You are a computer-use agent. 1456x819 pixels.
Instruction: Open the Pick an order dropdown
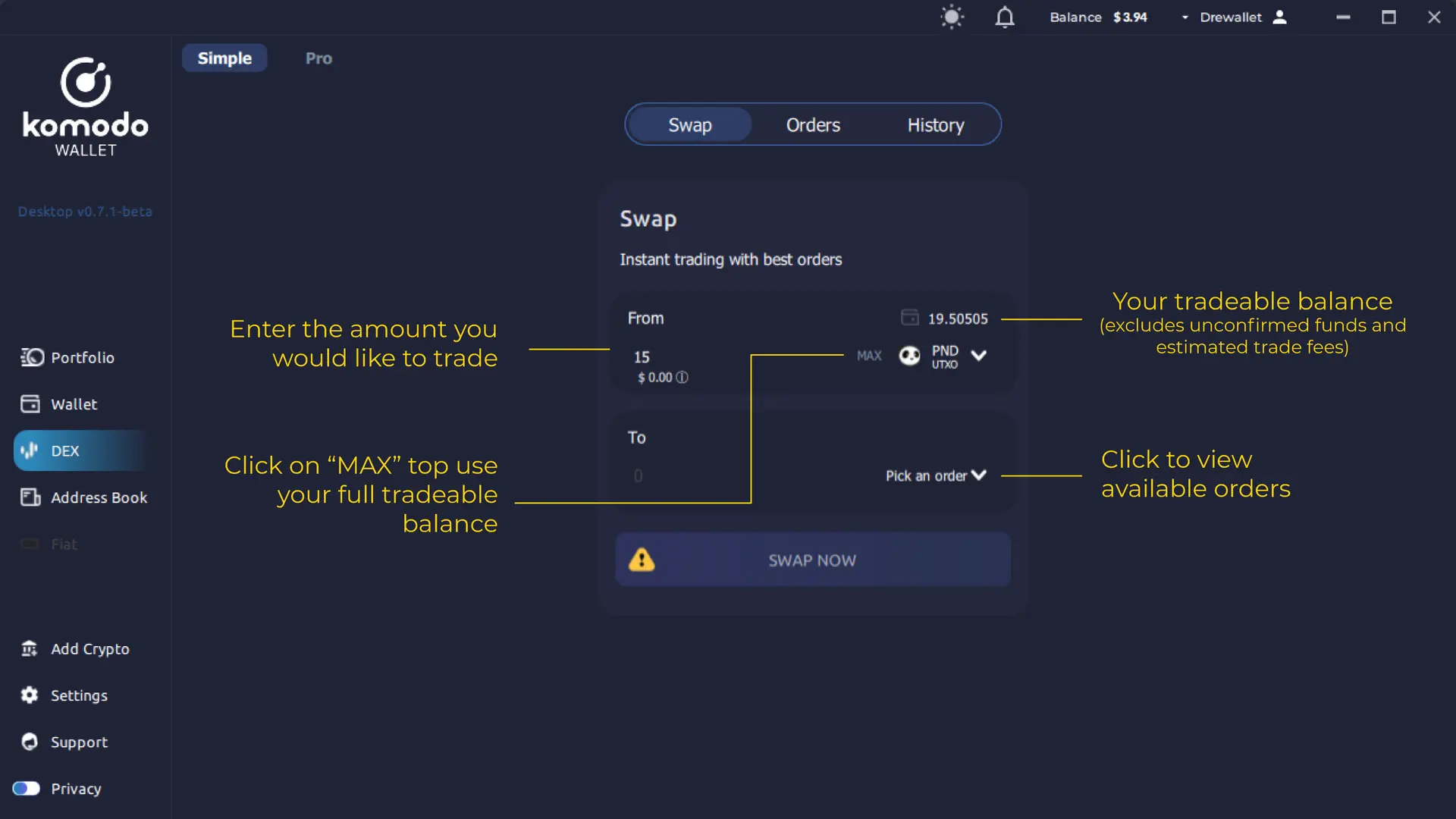(934, 475)
